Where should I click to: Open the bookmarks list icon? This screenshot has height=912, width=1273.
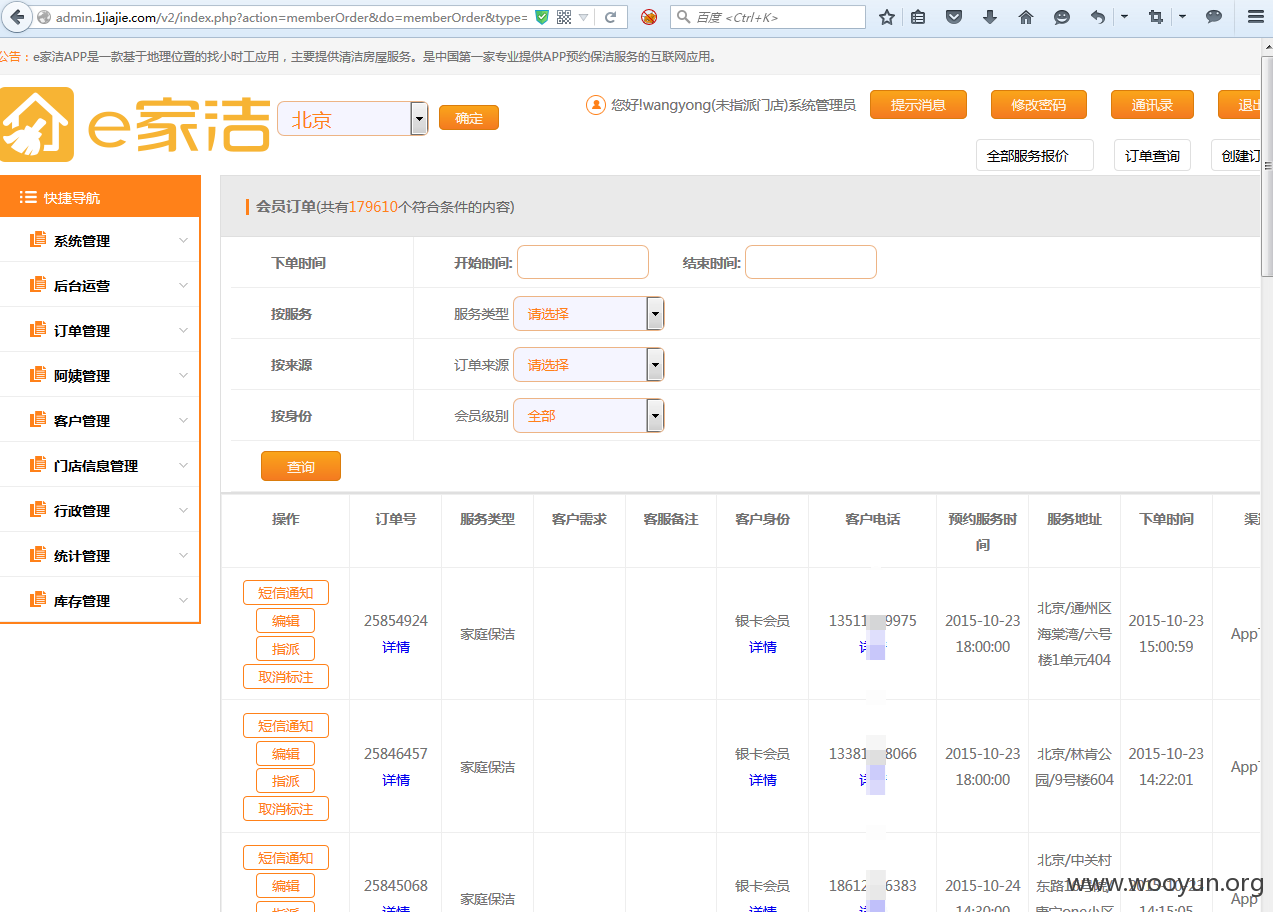(x=918, y=17)
